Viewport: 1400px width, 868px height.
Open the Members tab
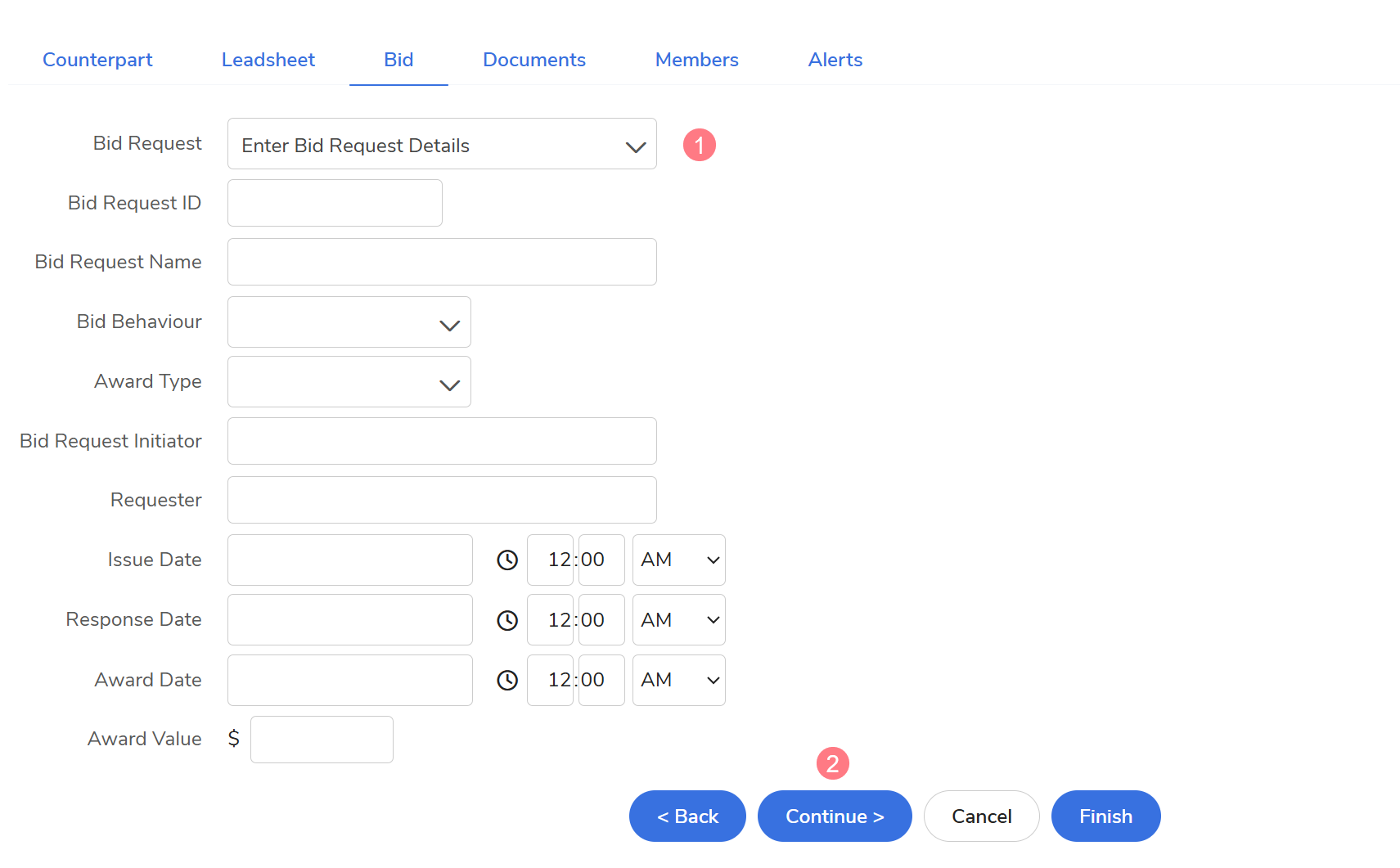point(697,60)
